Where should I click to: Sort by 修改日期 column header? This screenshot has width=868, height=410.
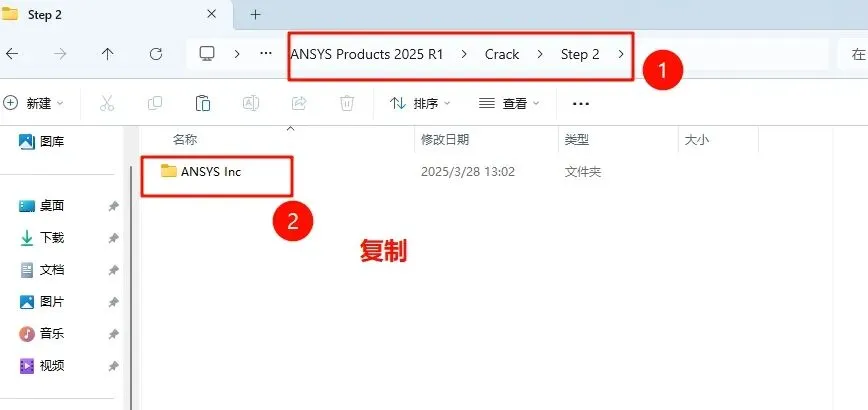click(x=445, y=140)
